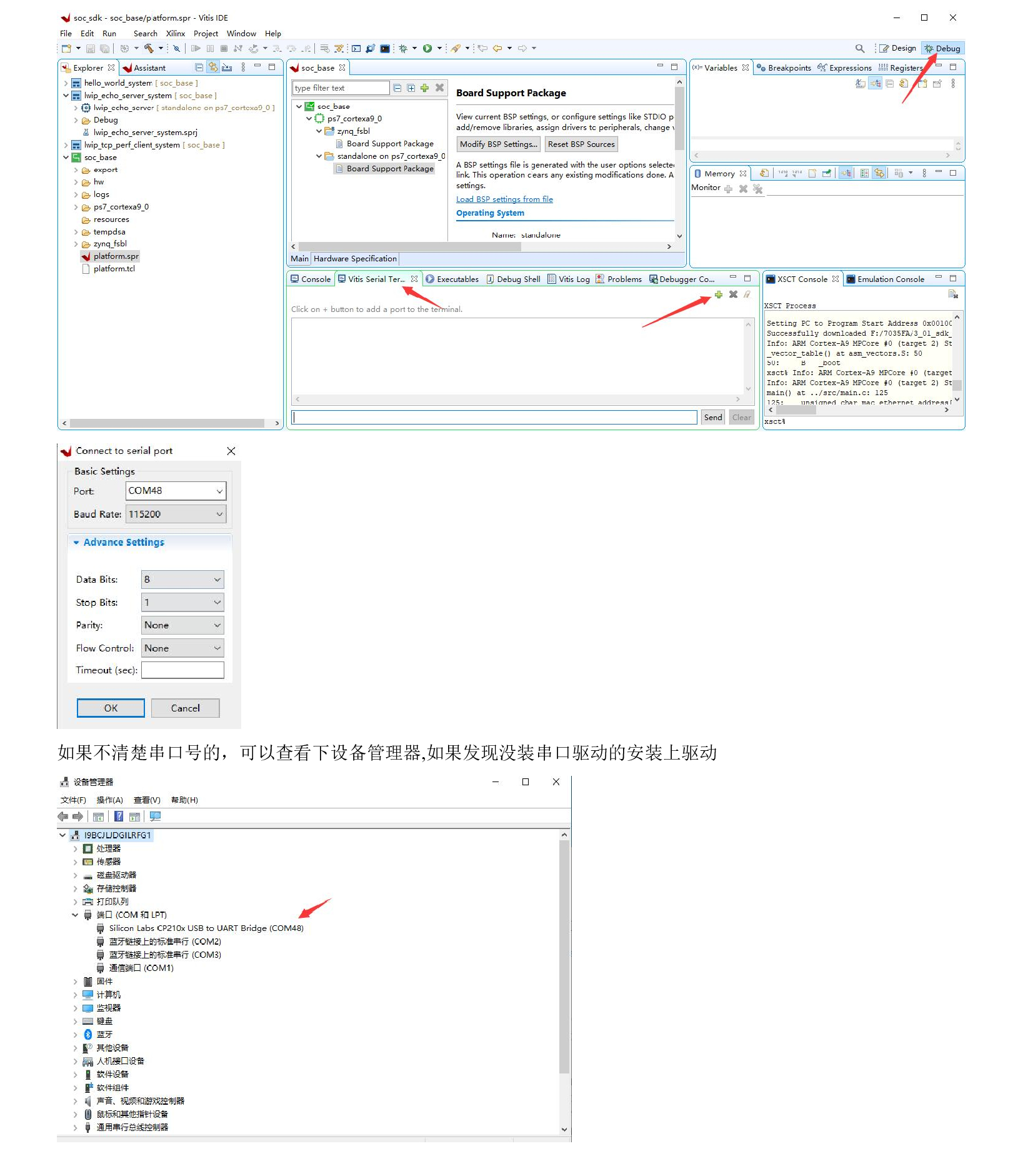Switch to the Emulation Console tab
1028x1176 pixels.
tap(886, 279)
